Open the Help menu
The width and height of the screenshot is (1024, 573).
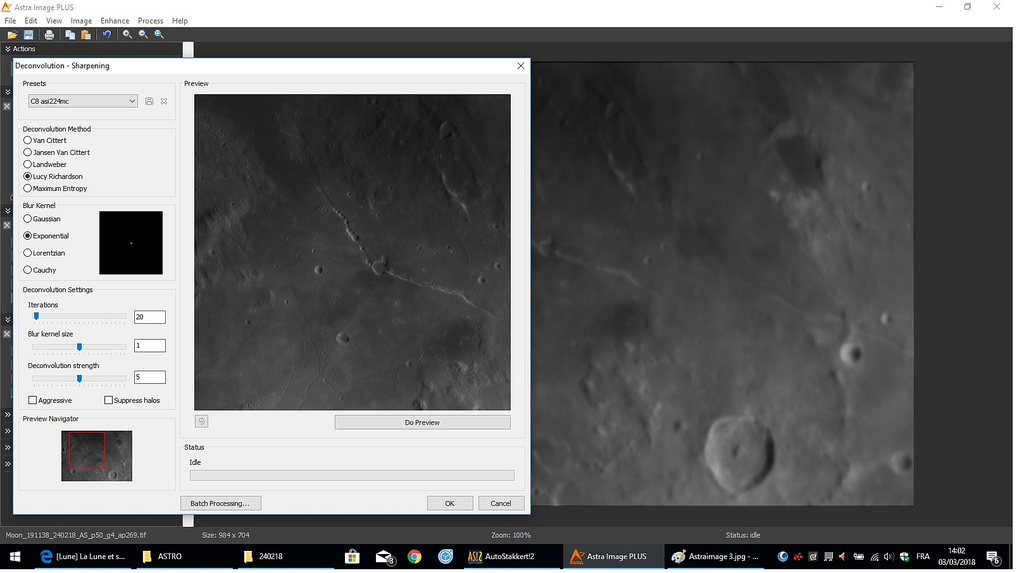coord(180,21)
